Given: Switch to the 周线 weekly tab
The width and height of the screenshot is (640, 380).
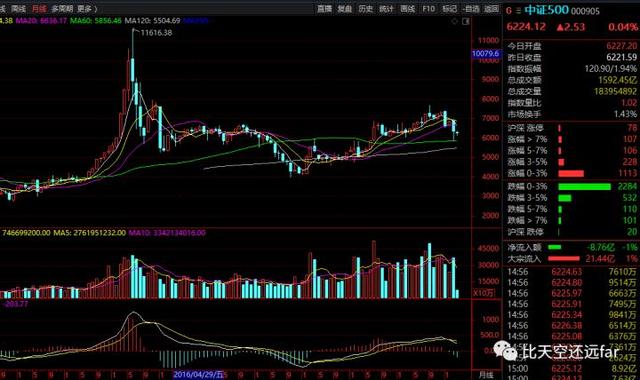Looking at the screenshot, I should pyautogui.click(x=18, y=9).
